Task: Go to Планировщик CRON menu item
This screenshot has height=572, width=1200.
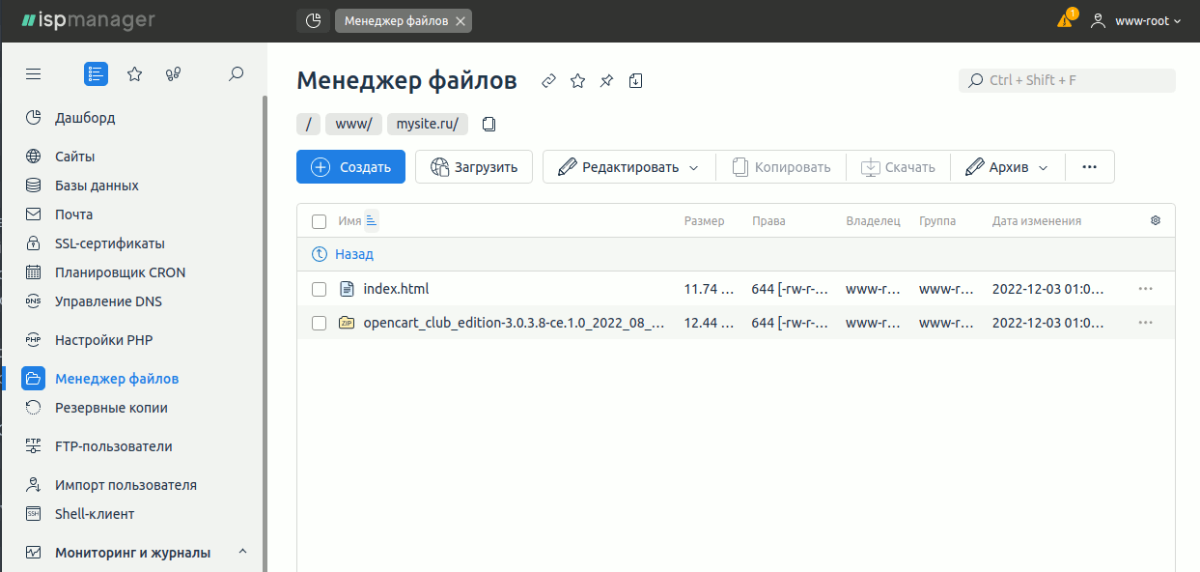Action: coord(120,272)
